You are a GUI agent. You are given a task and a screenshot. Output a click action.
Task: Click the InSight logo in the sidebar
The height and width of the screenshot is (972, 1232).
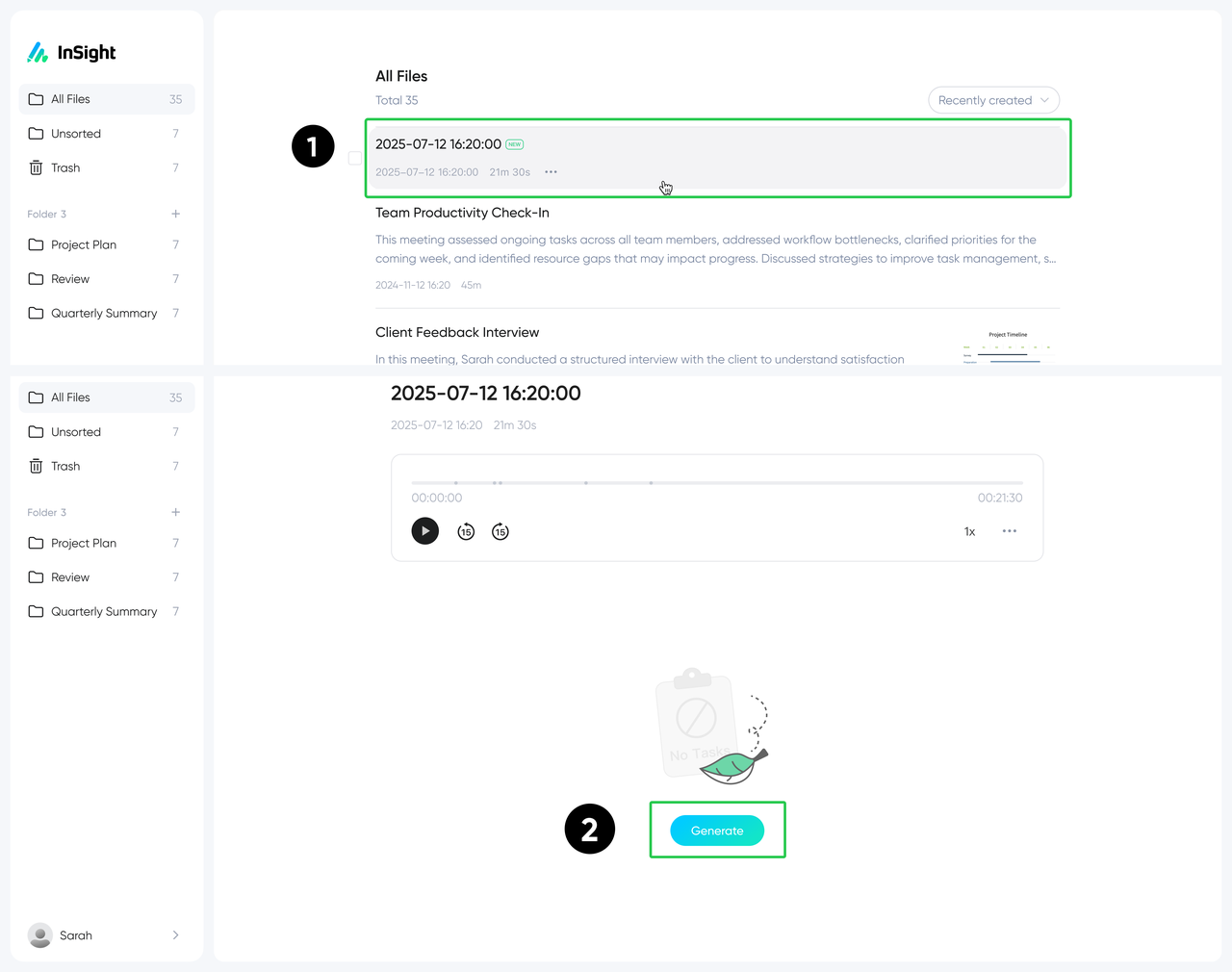coord(71,53)
